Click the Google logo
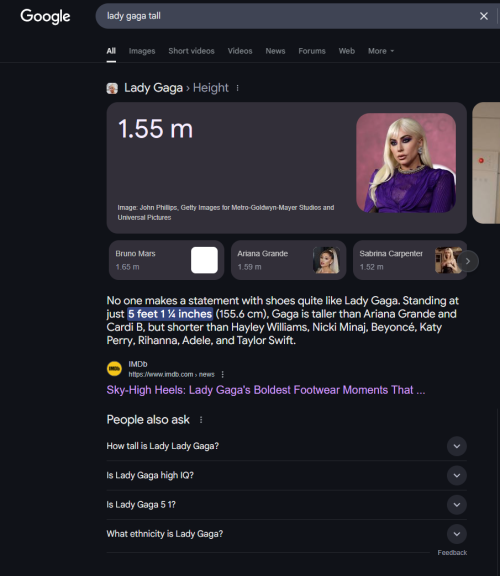Viewport: 500px width, 576px height. 45,16
